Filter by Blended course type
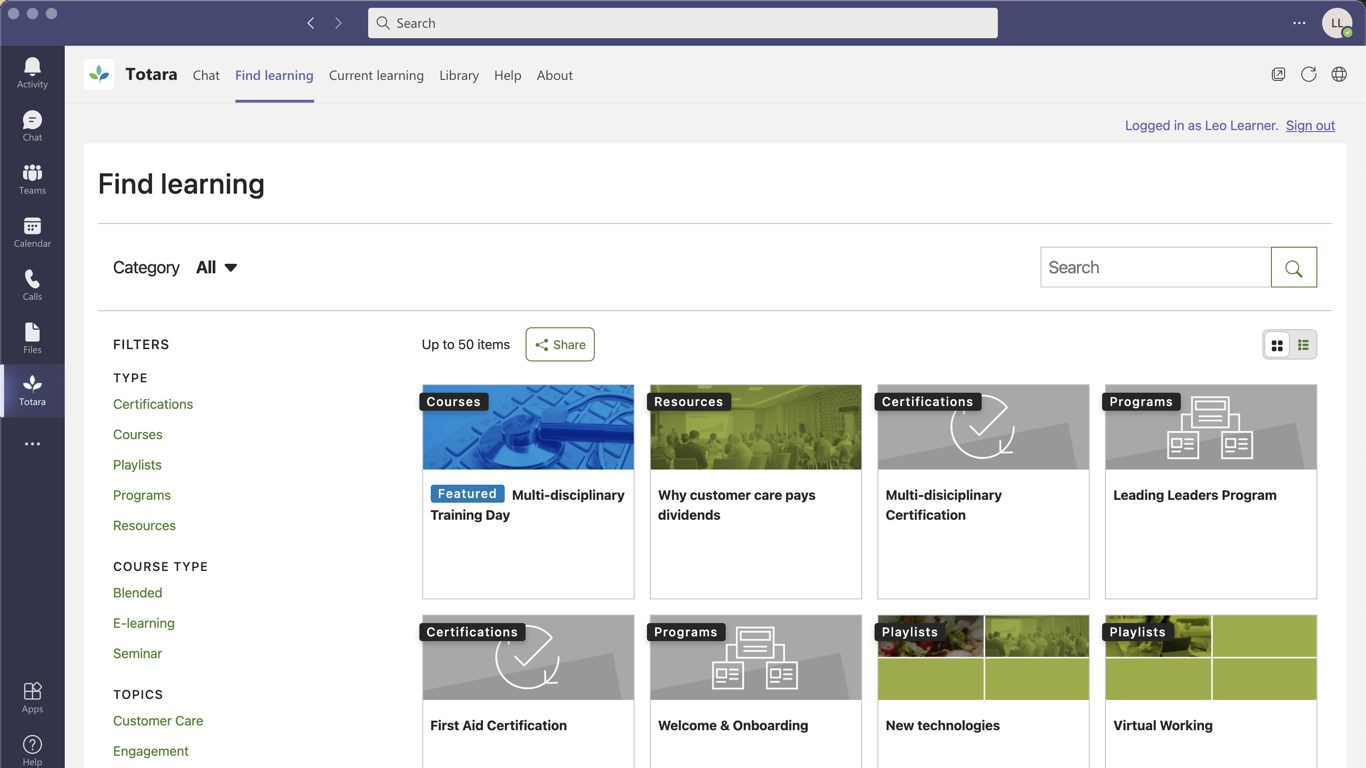This screenshot has height=768, width=1366. tap(138, 593)
